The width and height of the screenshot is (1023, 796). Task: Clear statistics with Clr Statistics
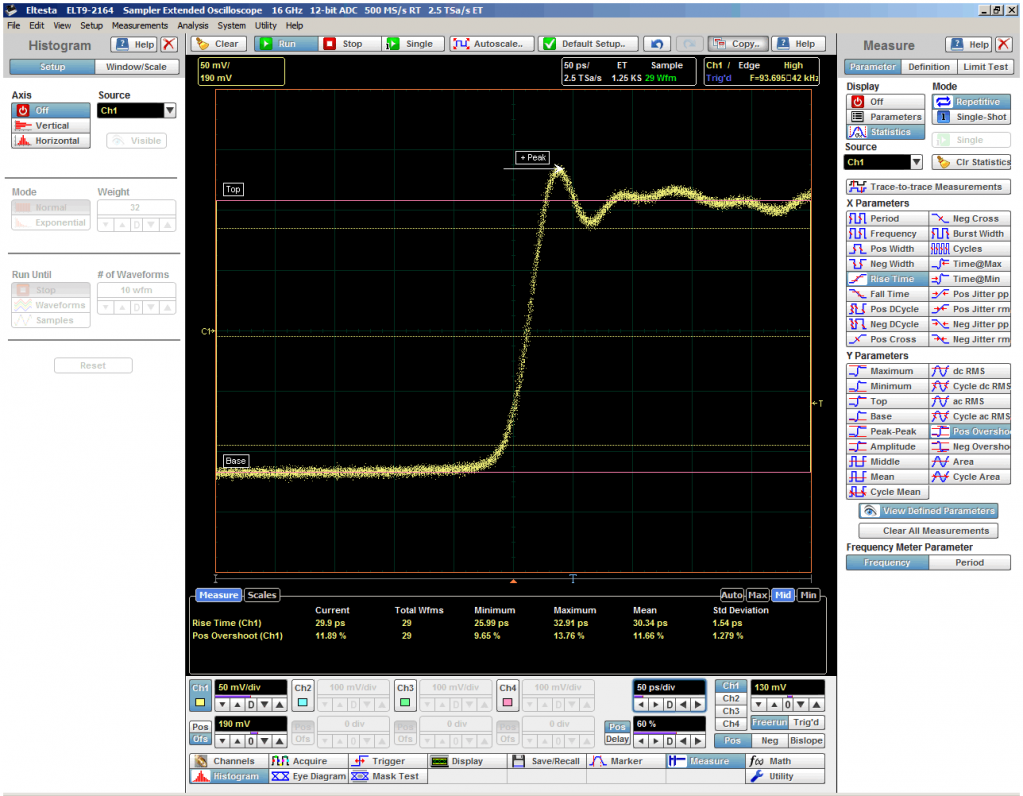[x=971, y=162]
